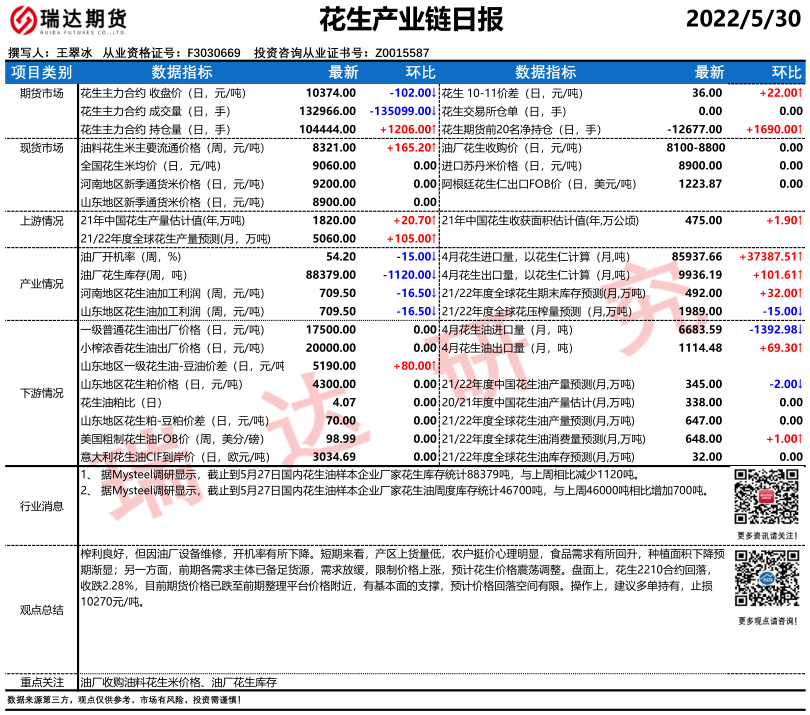Select the 产业情况 category cell
Screen dimensions: 810x715
(x=41, y=284)
